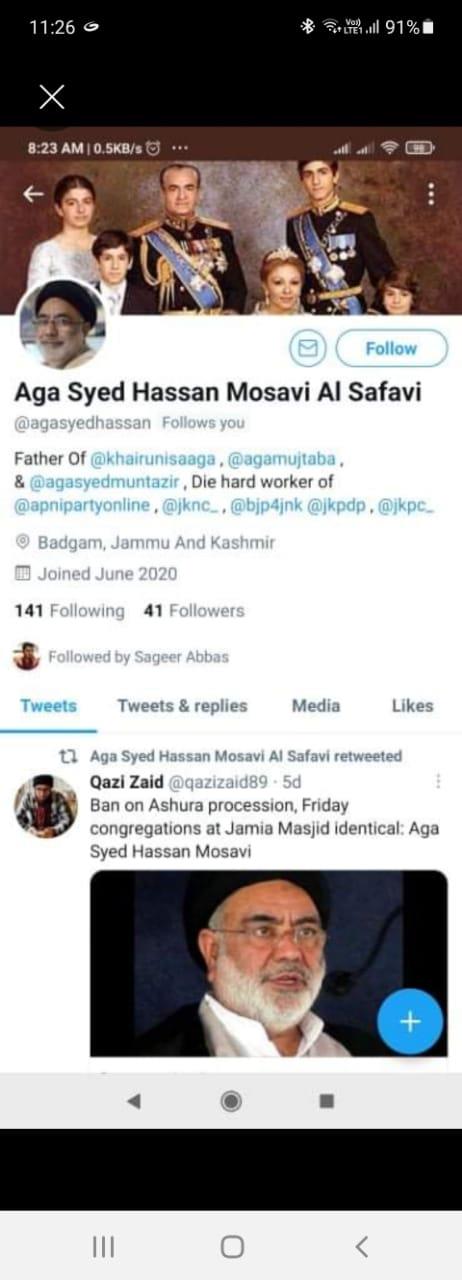Open the tweet's three-dot overflow menu

point(435,781)
